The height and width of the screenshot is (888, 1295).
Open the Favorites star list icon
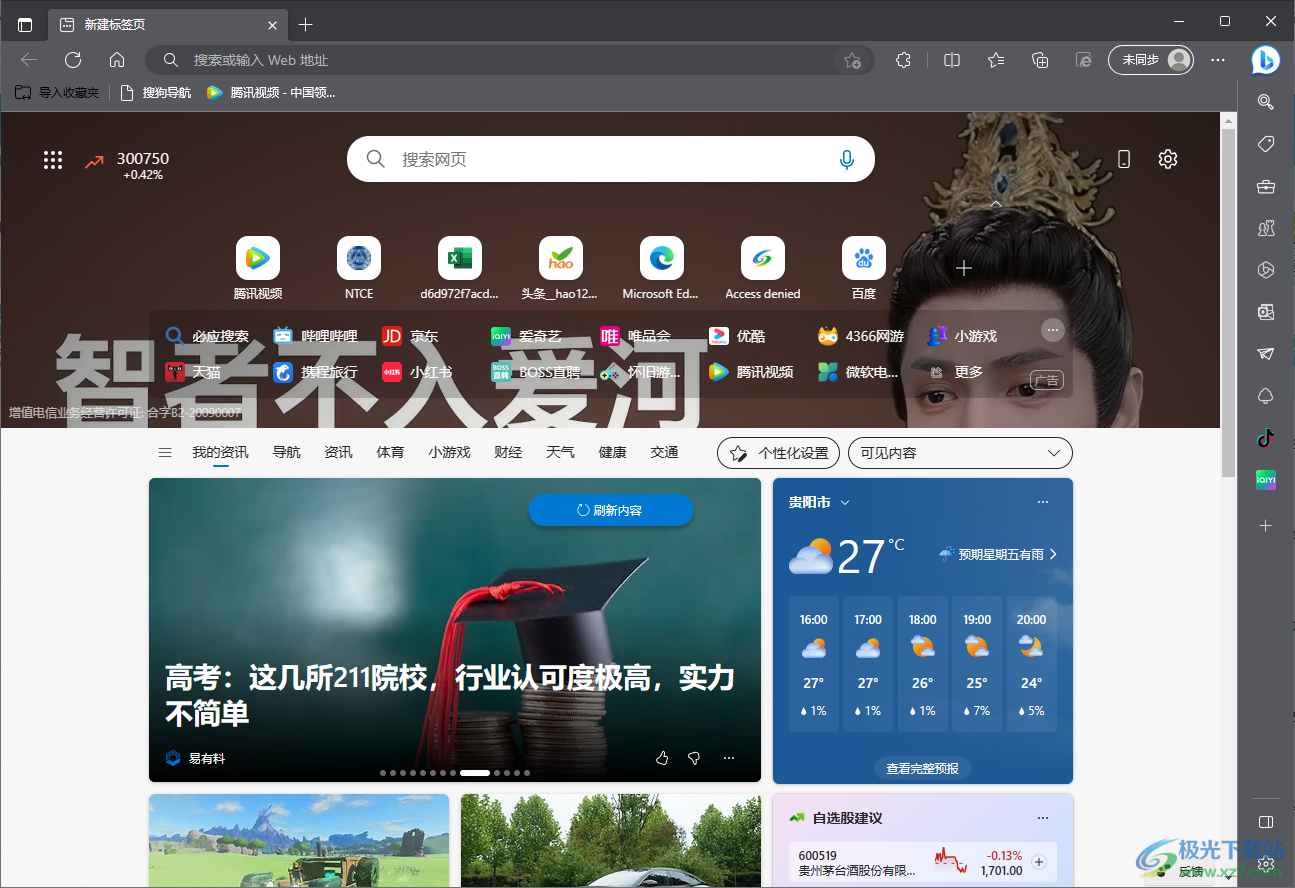[996, 60]
